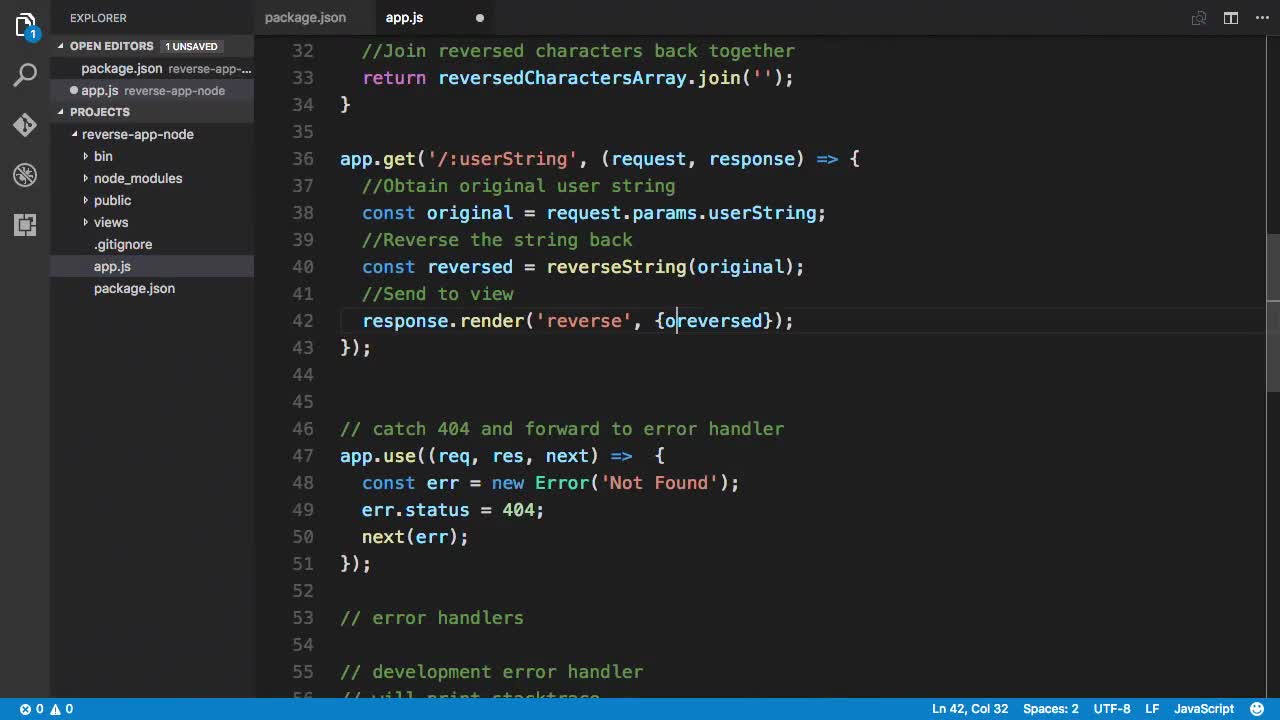Click the 1 UNSAVED badge
1280x720 pixels.
(191, 46)
